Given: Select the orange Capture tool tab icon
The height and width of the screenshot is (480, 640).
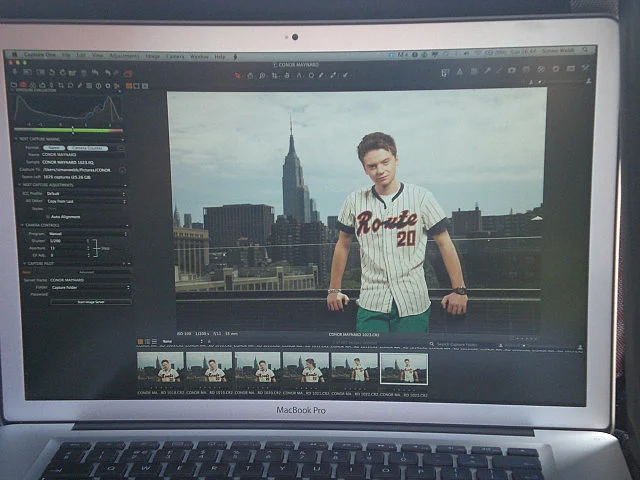Looking at the screenshot, I should (x=23, y=85).
